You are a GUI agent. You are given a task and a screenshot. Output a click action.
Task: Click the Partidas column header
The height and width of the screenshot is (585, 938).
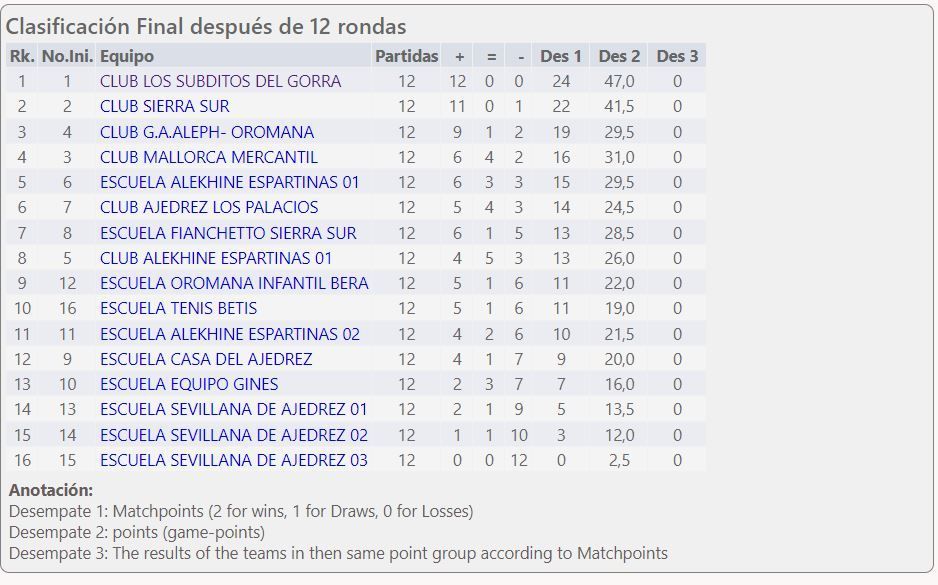(x=406, y=56)
